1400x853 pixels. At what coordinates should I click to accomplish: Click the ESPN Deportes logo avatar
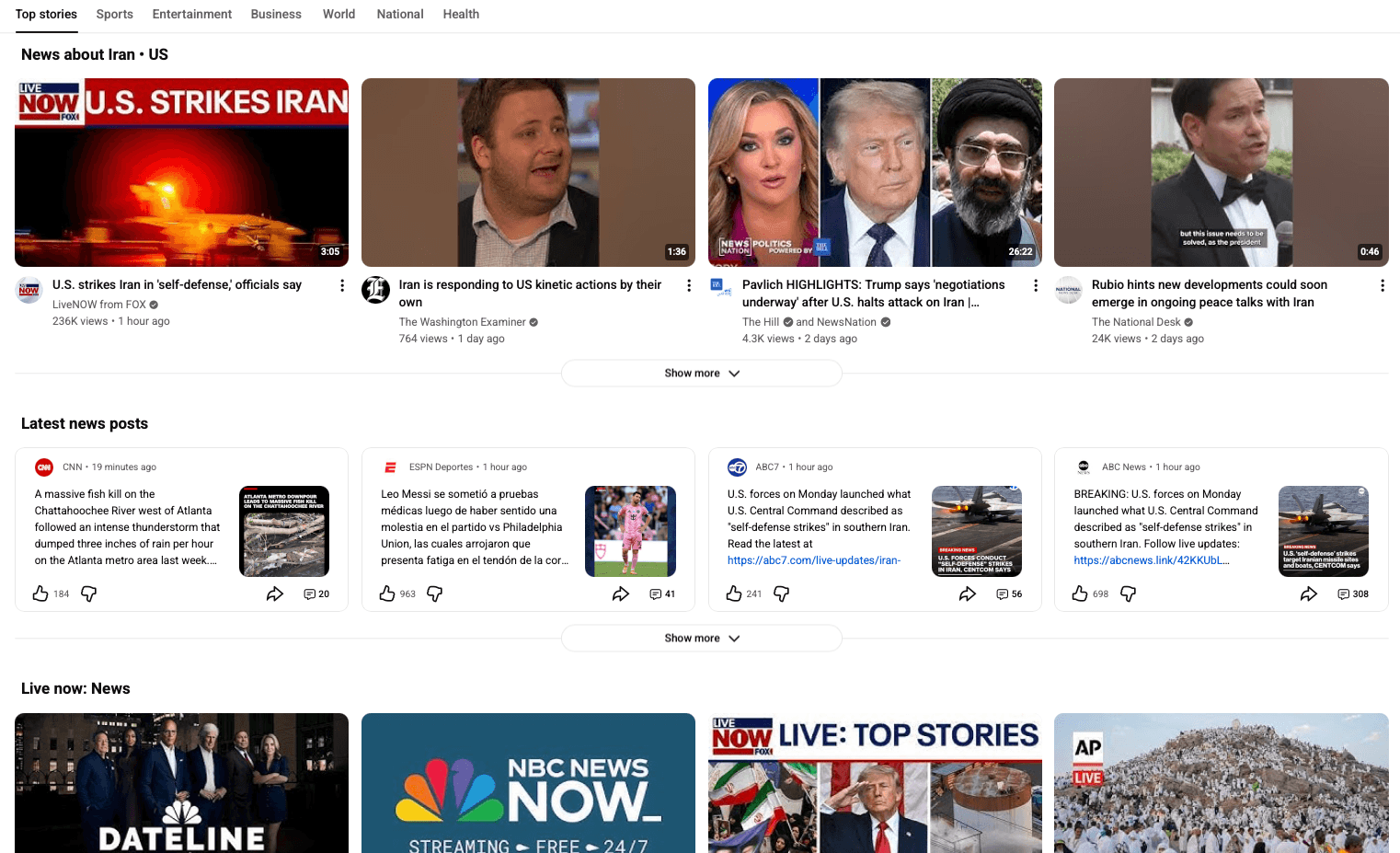[x=390, y=467]
